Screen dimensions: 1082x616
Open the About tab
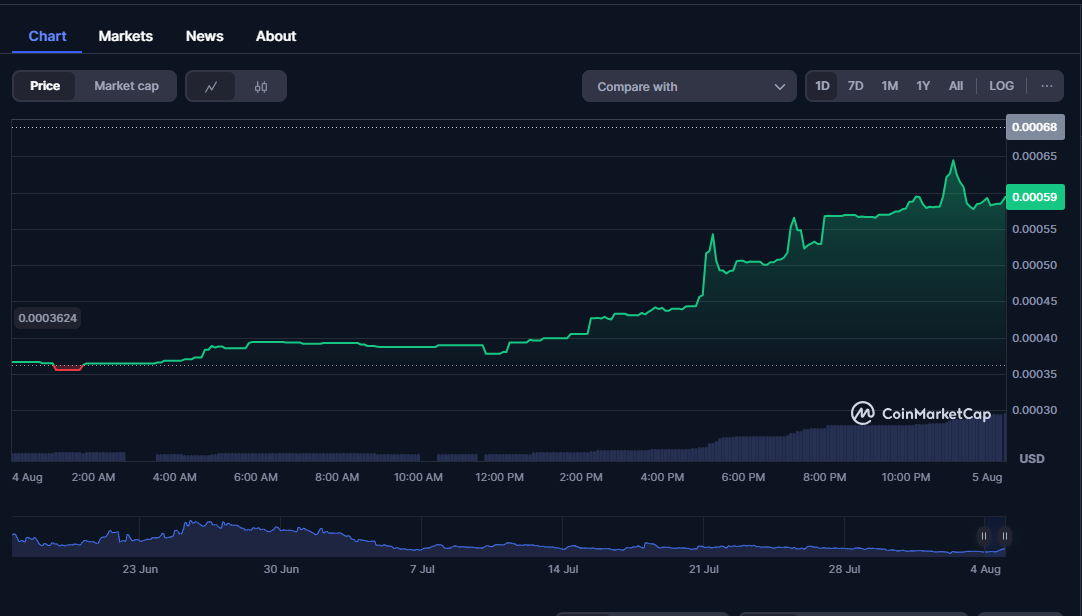point(276,36)
